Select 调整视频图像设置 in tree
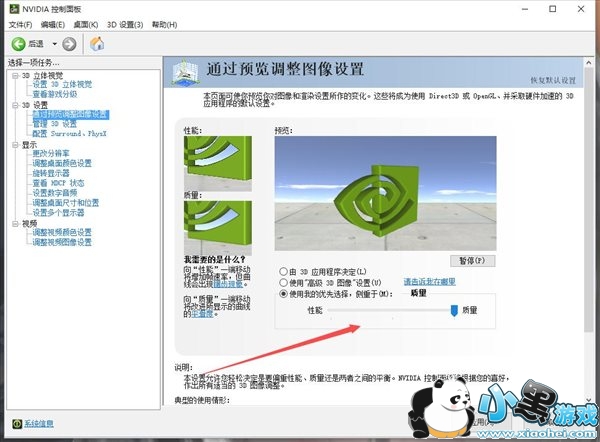The image size is (600, 442). [62, 242]
